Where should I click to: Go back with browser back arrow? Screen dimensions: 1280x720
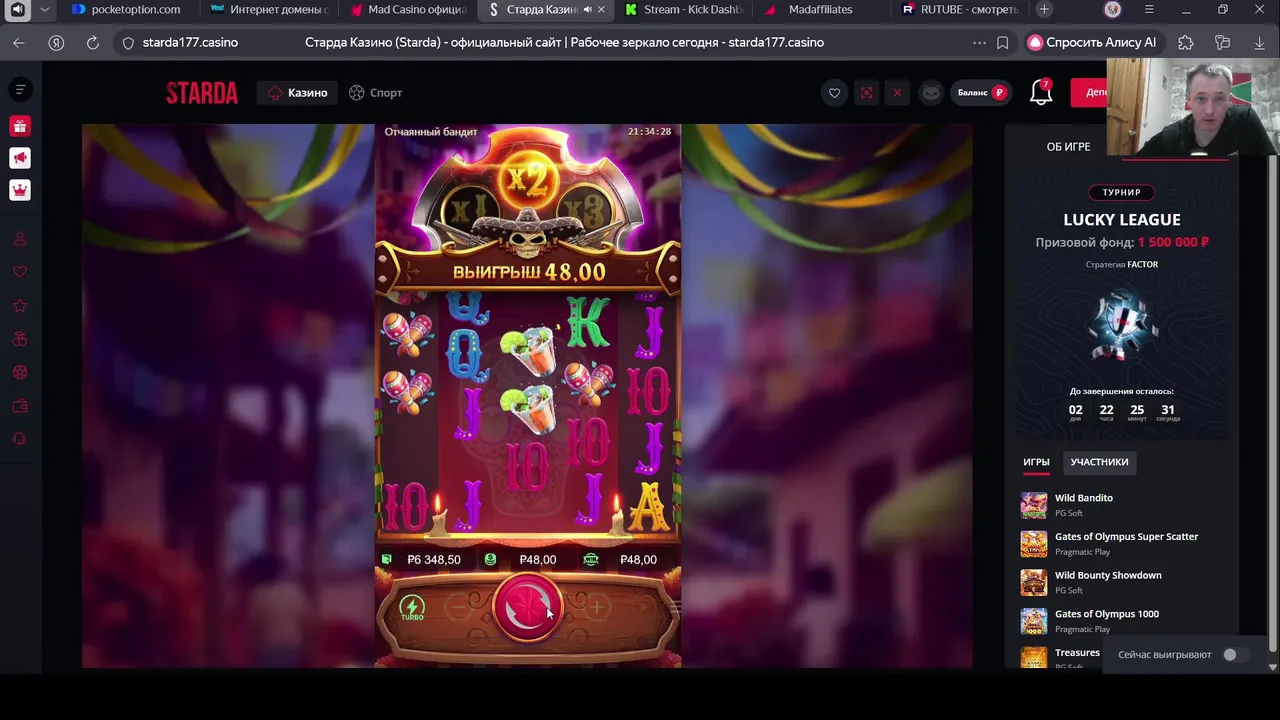click(19, 43)
